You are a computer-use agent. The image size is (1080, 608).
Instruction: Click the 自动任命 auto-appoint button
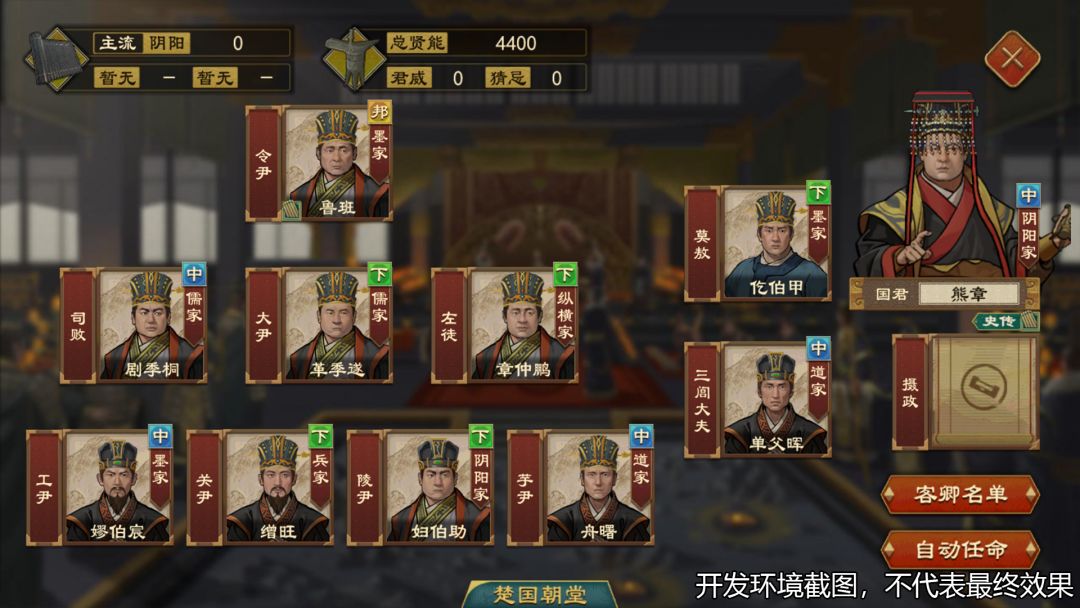click(960, 549)
